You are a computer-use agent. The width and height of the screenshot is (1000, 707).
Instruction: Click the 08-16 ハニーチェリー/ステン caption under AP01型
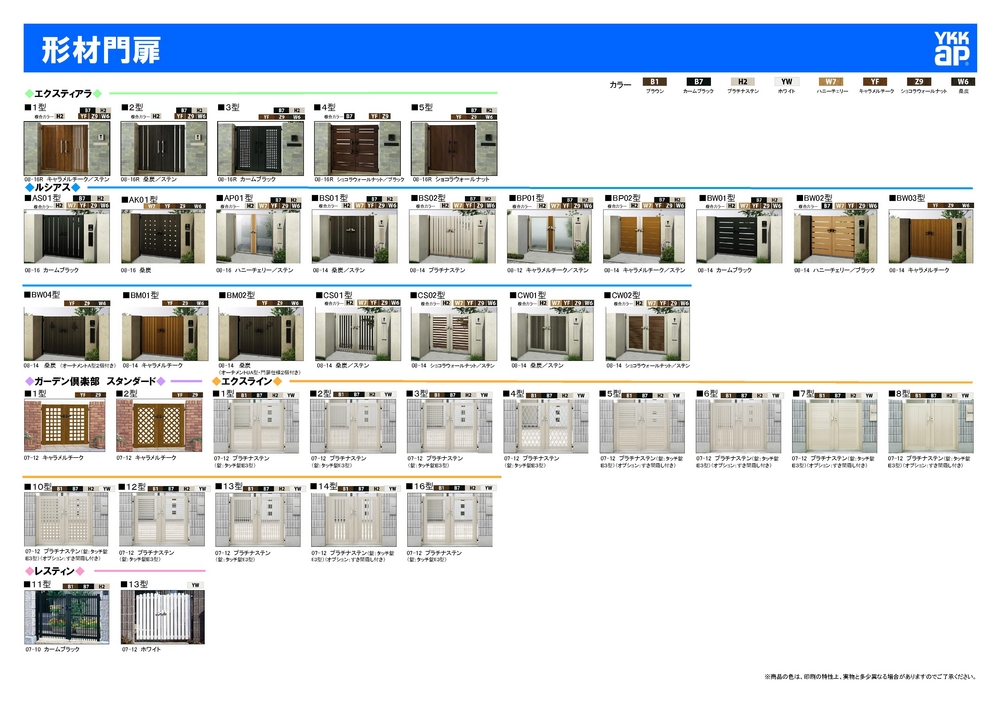[254, 270]
